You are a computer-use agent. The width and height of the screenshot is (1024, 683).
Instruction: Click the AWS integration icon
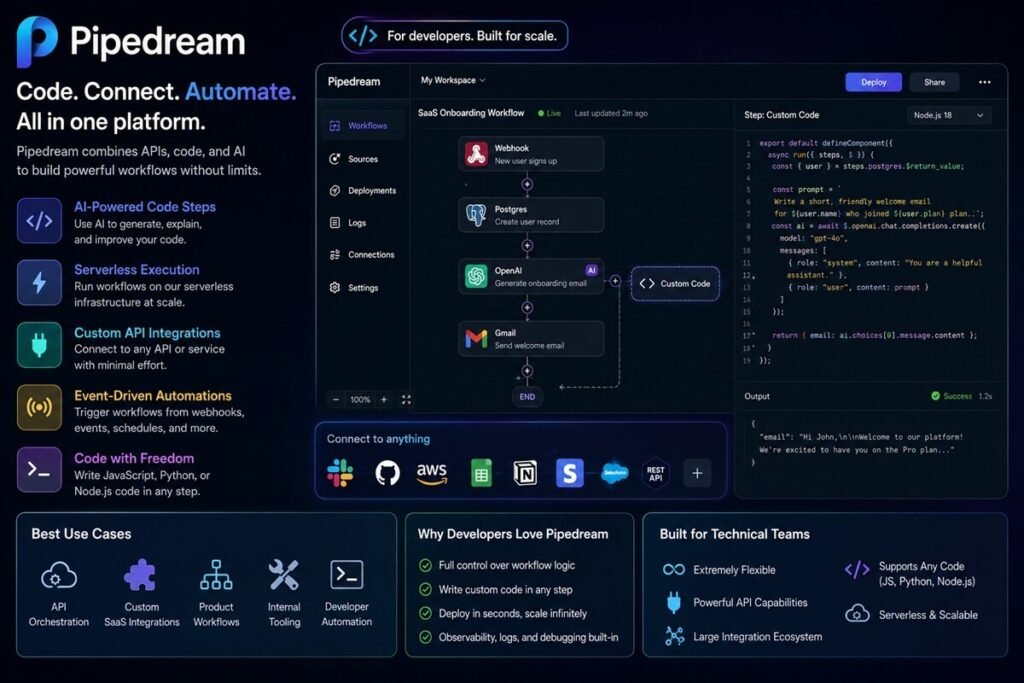click(432, 473)
